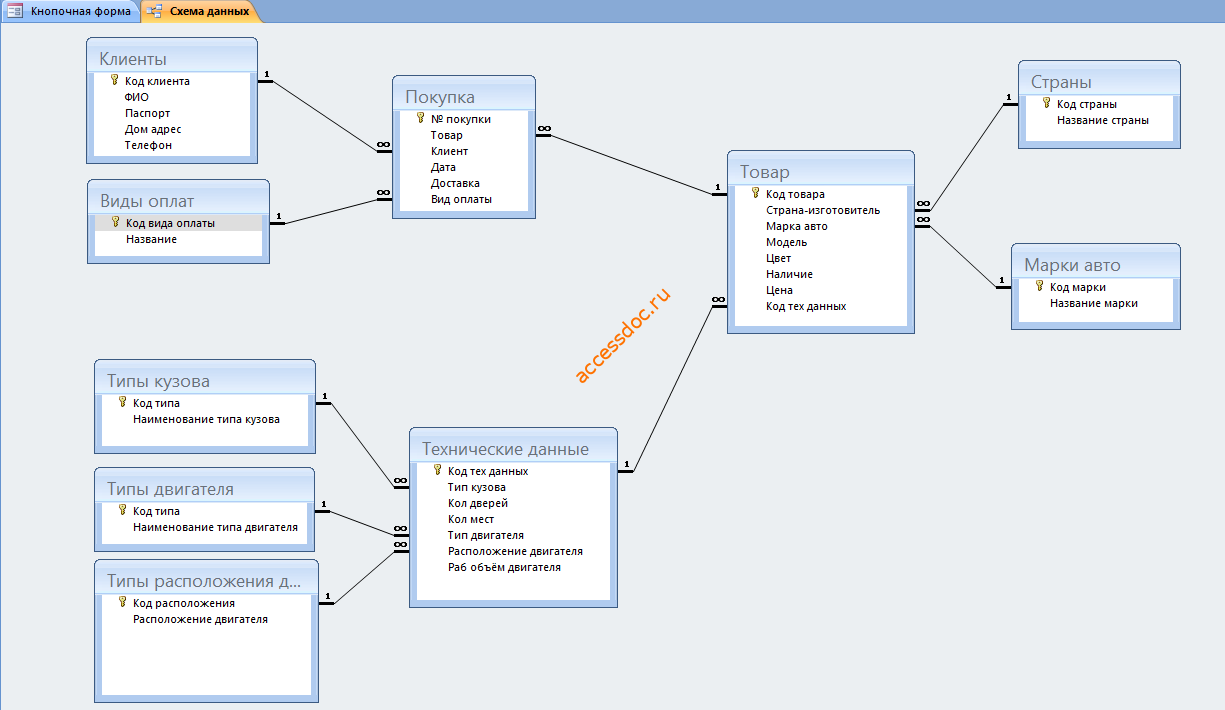Click the Покупка table header

[464, 96]
